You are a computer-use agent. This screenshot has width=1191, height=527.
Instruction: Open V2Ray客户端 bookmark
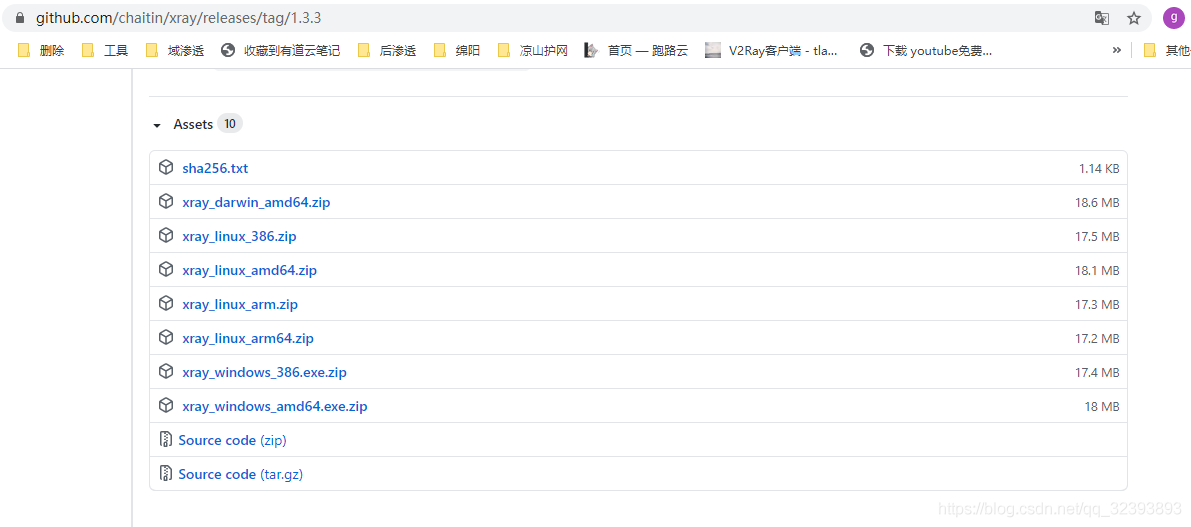click(x=771, y=50)
